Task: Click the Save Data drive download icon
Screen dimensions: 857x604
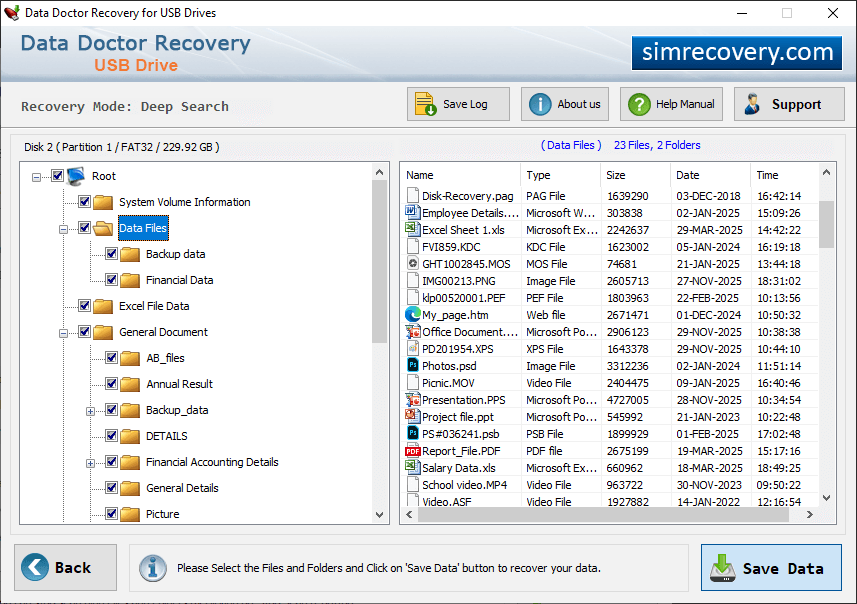Action: tap(723, 568)
